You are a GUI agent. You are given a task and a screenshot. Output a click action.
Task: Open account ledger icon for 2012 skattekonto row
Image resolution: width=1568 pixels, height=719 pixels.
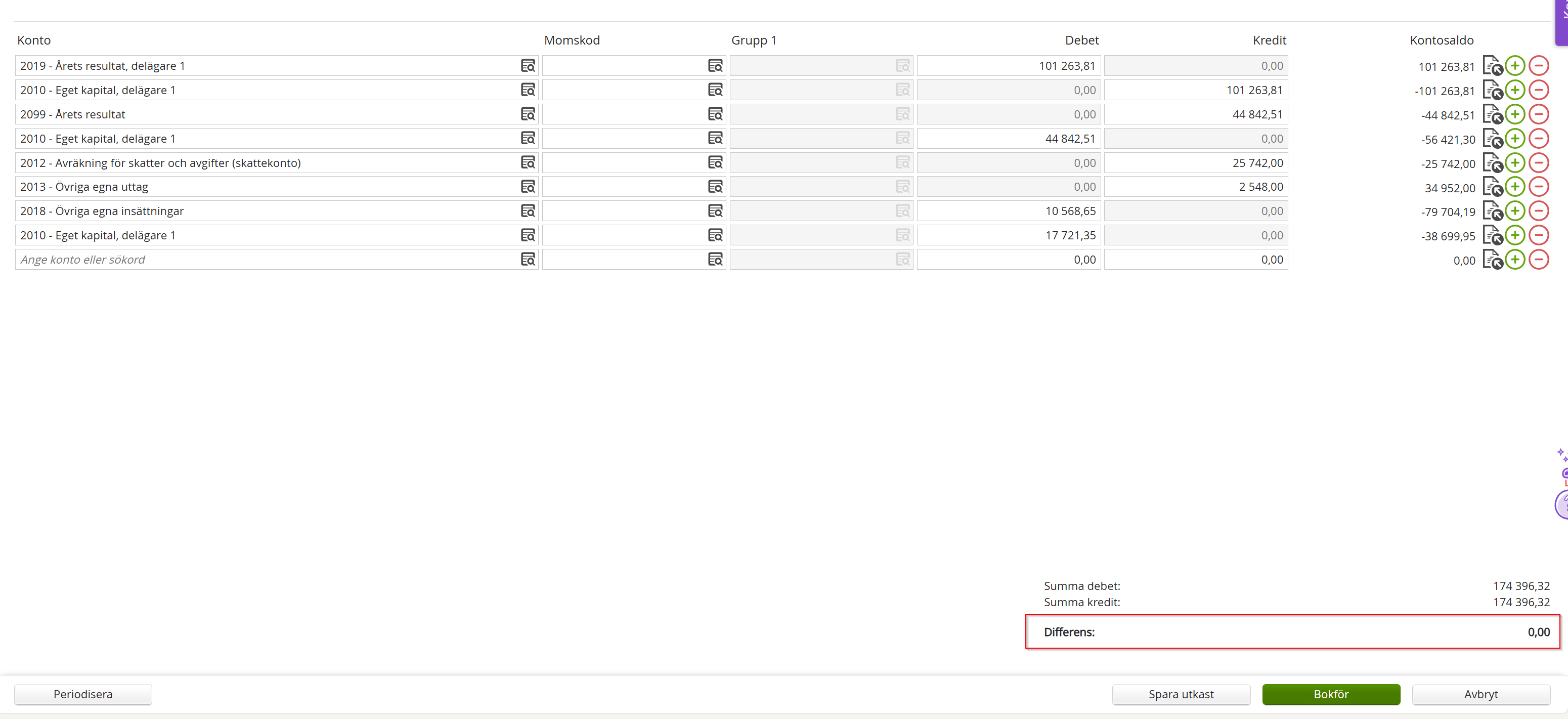point(1492,163)
